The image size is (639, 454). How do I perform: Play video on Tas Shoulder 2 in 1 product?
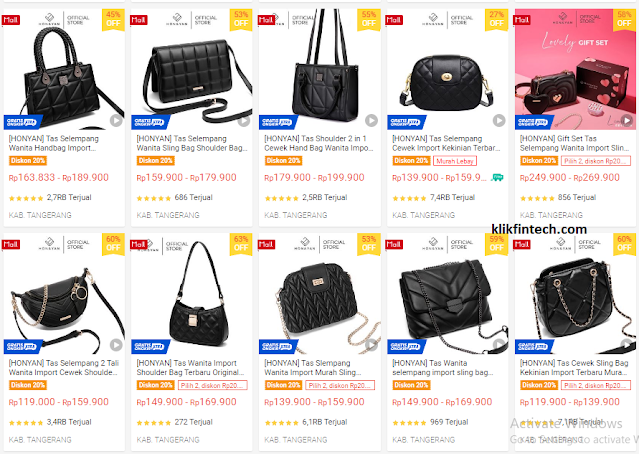tap(371, 120)
